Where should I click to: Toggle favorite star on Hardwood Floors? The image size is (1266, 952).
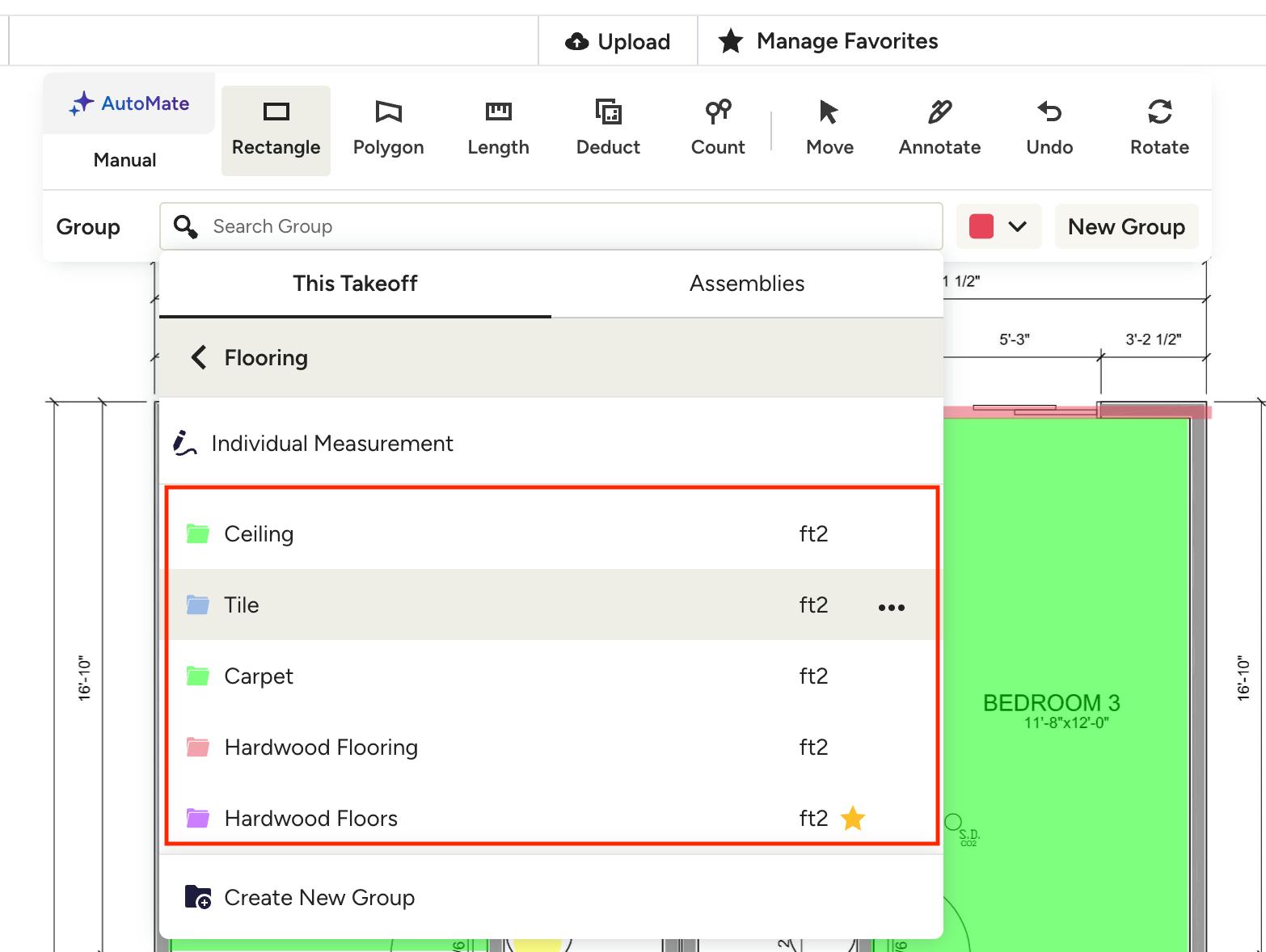click(x=853, y=819)
